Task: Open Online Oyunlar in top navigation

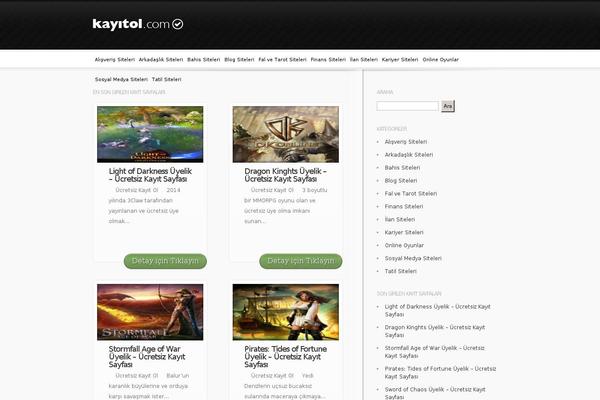Action: (440, 60)
